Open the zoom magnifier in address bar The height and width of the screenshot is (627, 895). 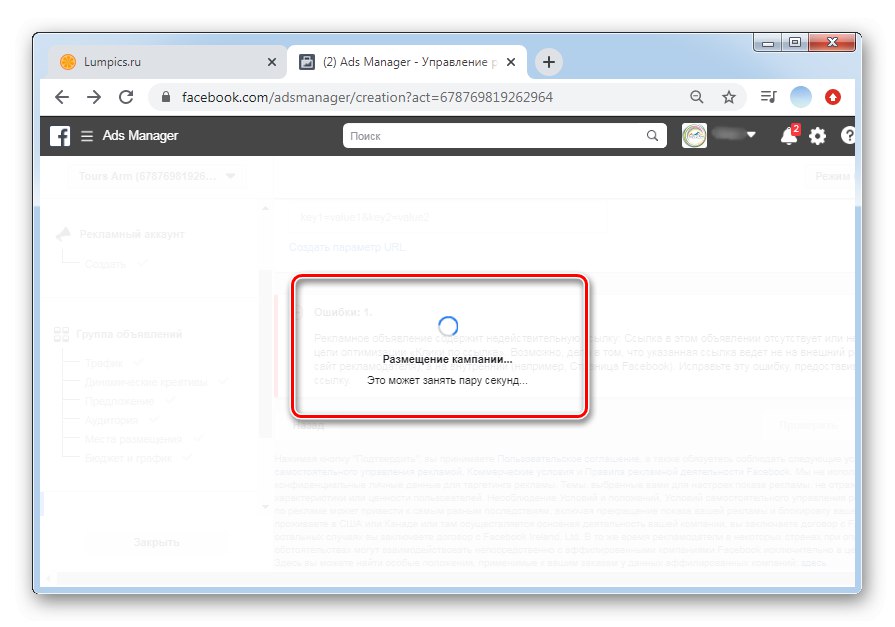pyautogui.click(x=696, y=97)
